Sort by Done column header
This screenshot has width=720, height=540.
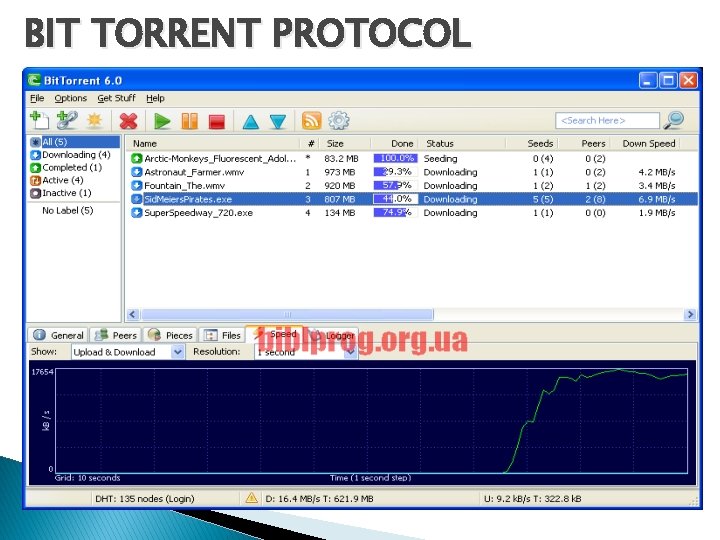[394, 144]
